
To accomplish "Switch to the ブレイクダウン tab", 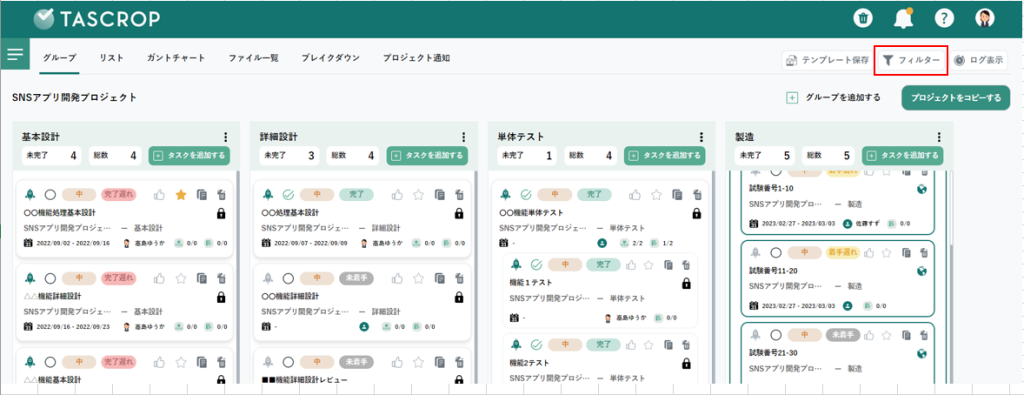I will [330, 58].
